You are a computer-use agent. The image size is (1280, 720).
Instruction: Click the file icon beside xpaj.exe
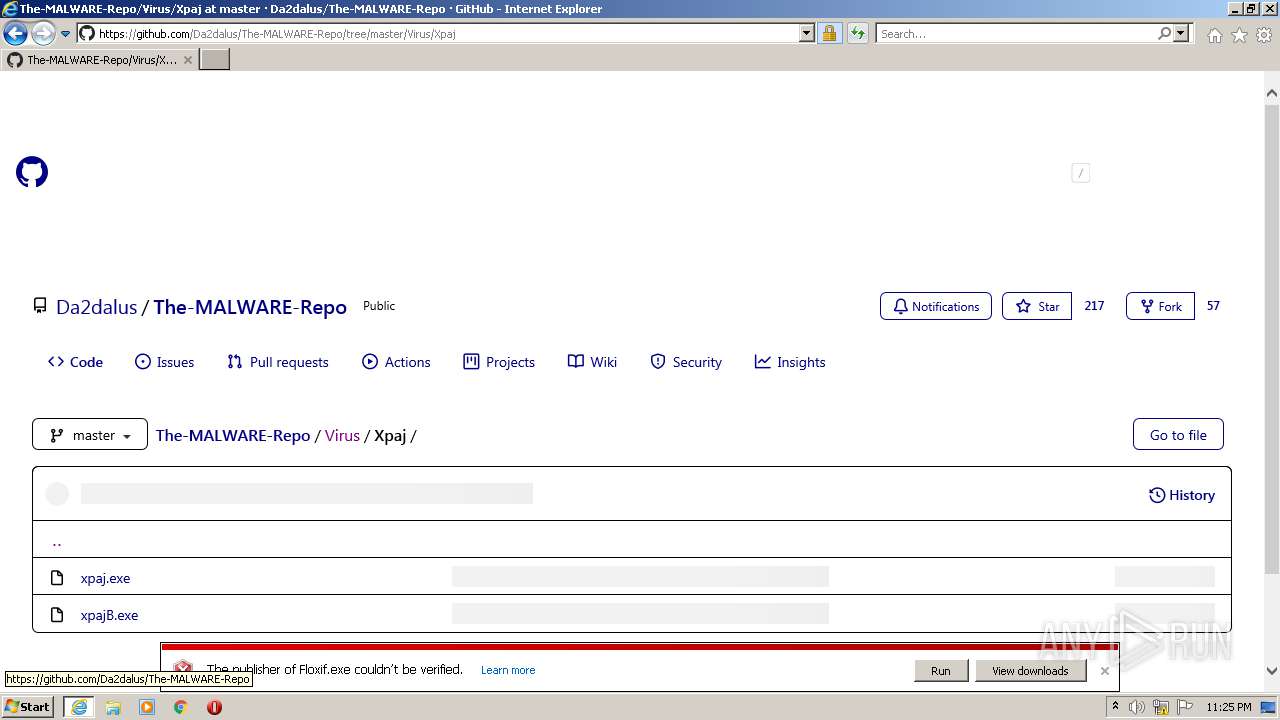pyautogui.click(x=57, y=578)
